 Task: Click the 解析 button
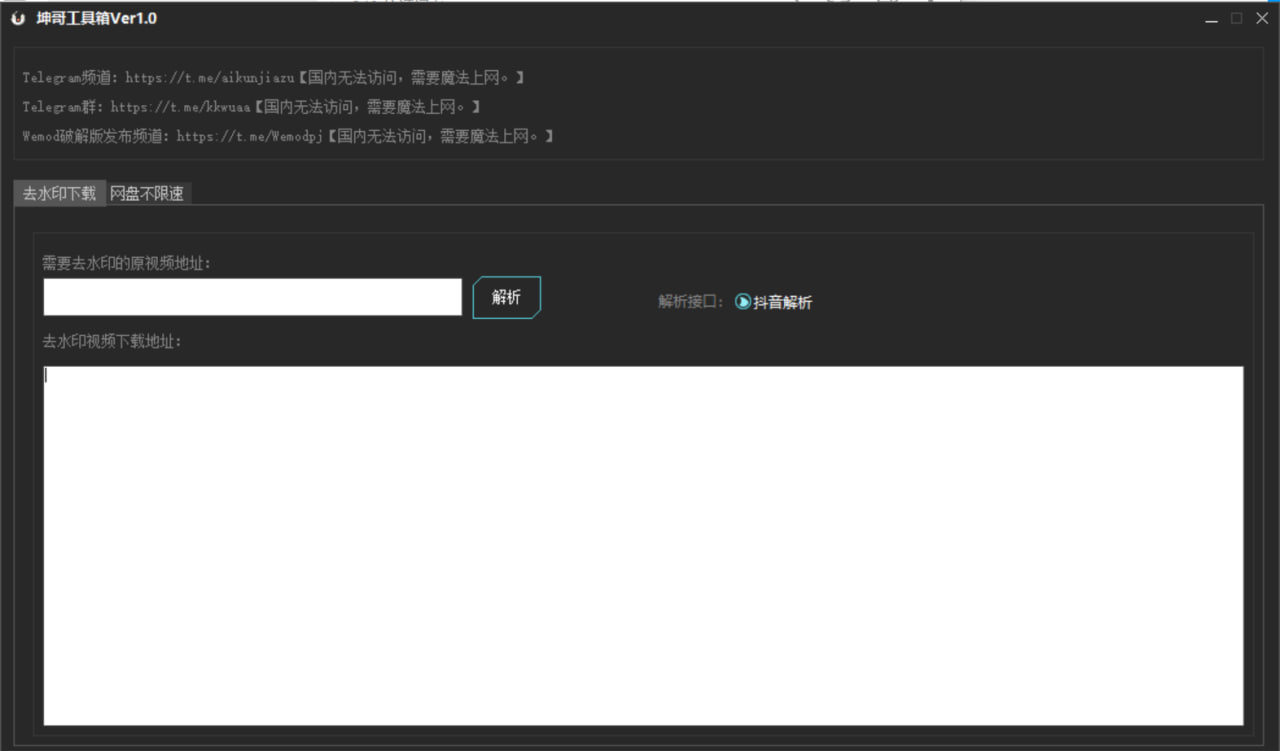507,297
